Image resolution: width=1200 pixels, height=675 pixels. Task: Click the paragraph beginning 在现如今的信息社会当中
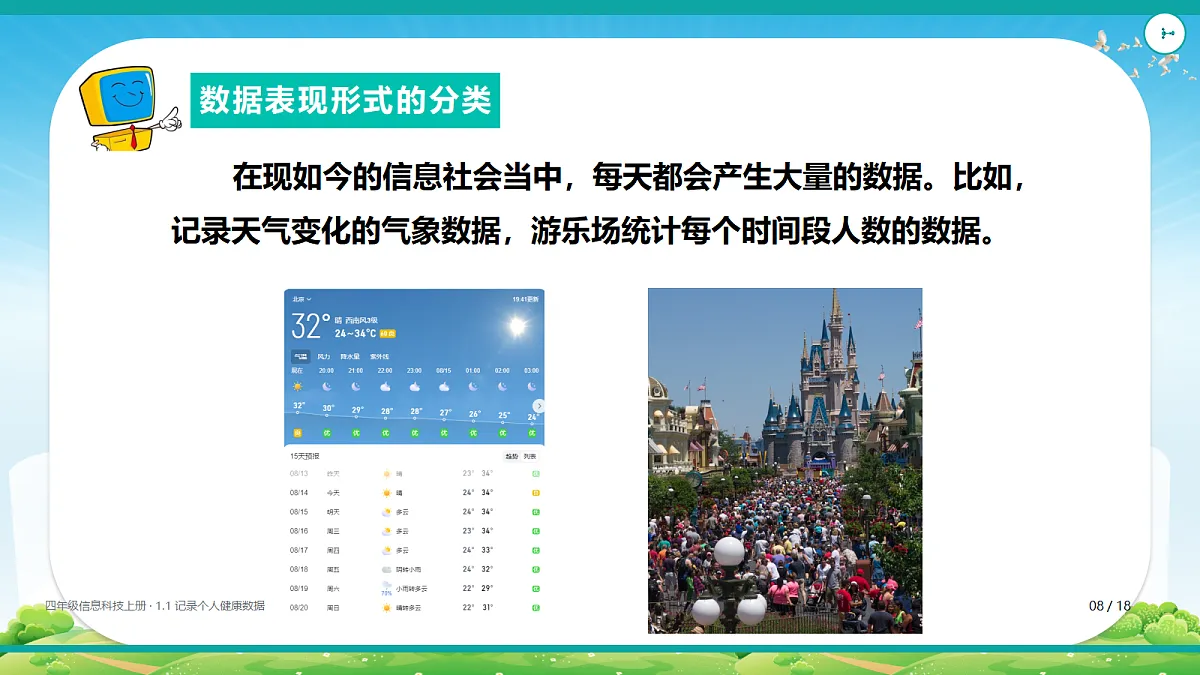click(600, 205)
